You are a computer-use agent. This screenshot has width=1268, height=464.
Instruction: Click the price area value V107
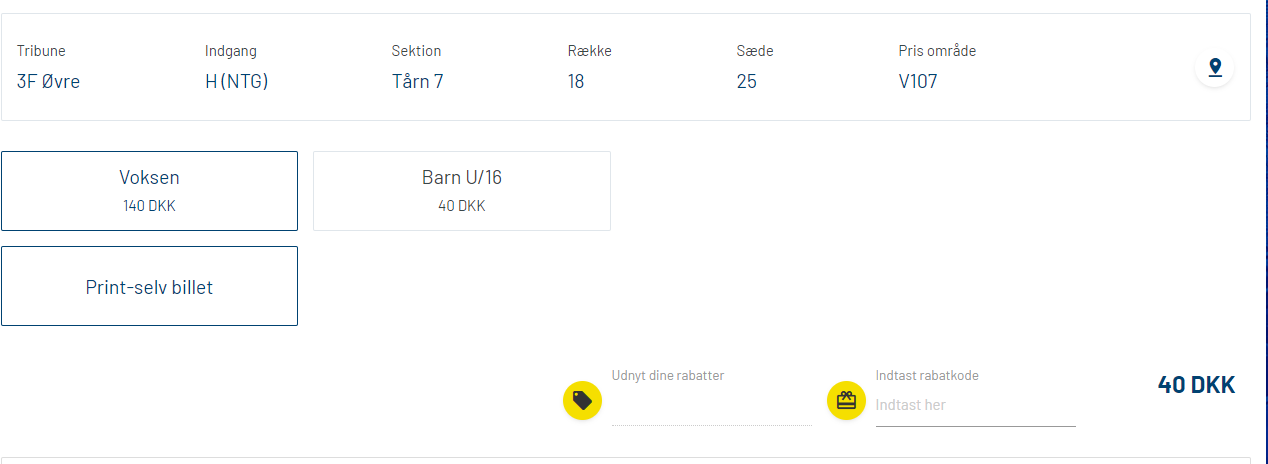918,82
